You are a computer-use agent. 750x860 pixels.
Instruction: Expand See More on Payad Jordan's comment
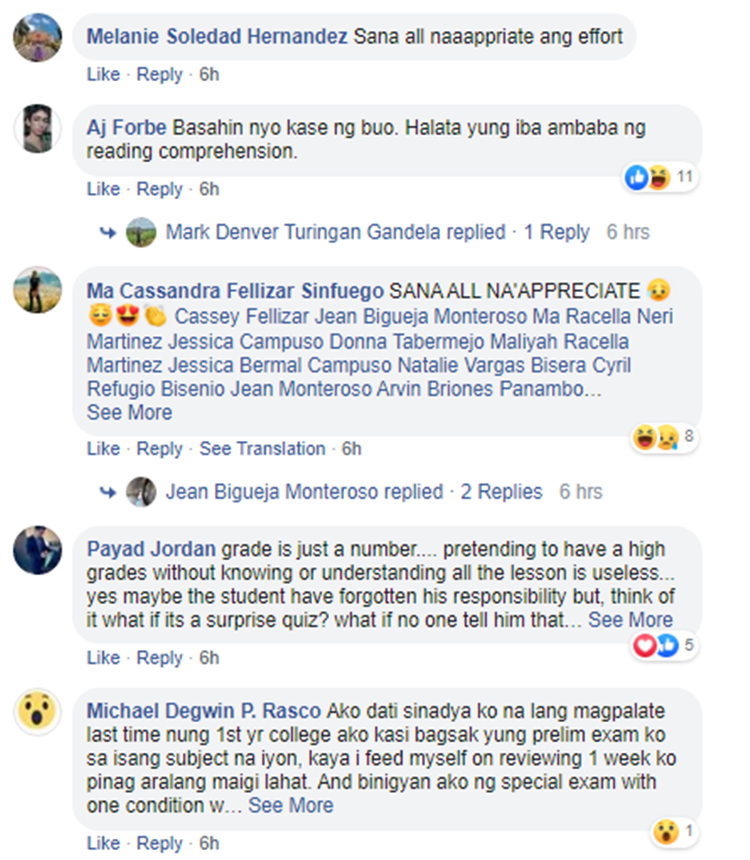(x=630, y=620)
